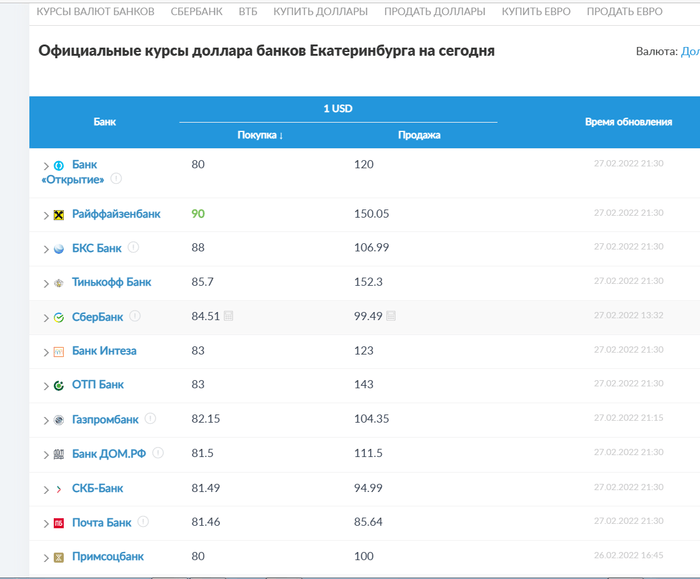Expand the СКБ-Банк row chevron
700x579 pixels.
46,490
